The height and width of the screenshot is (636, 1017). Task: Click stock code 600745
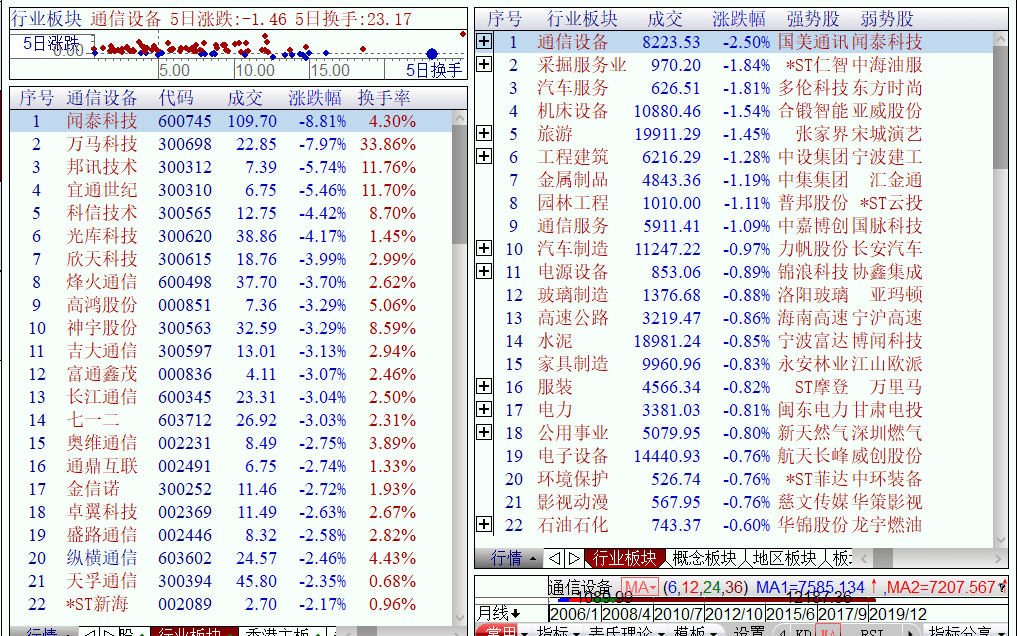coord(185,121)
